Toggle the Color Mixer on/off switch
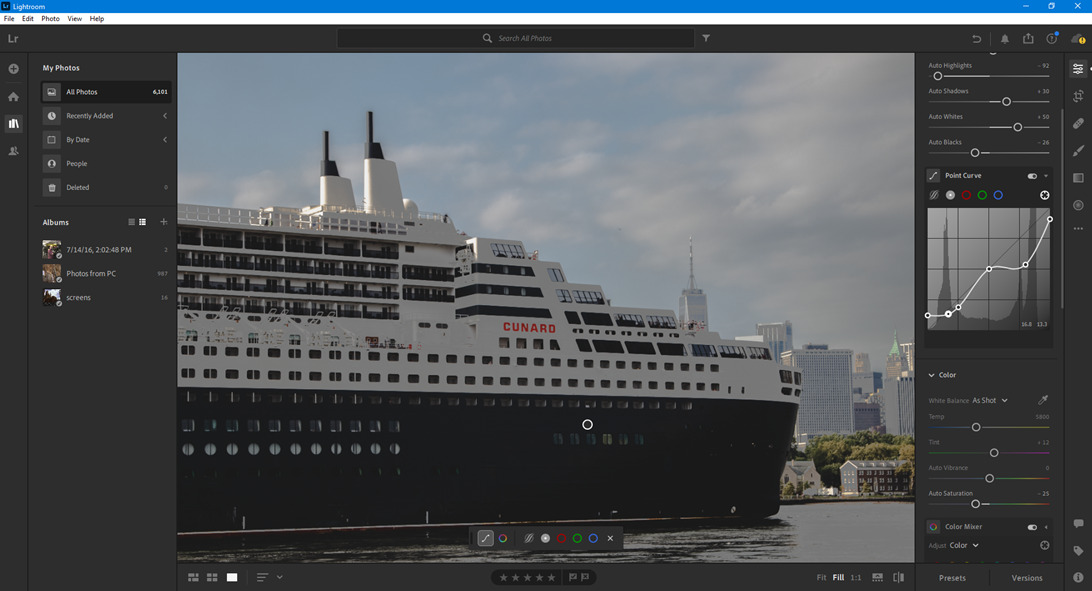 pos(1032,527)
